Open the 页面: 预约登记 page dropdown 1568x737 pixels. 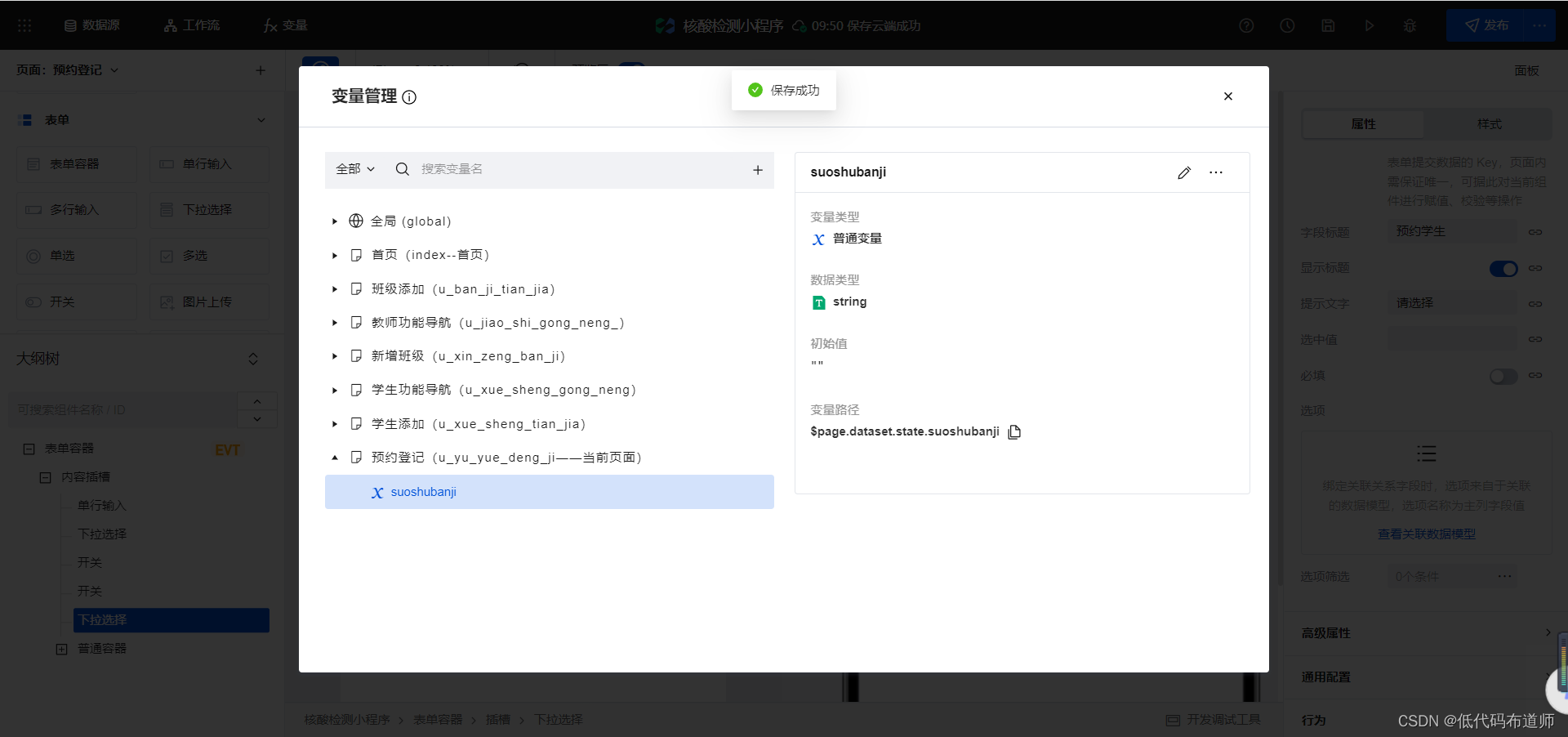click(x=68, y=70)
